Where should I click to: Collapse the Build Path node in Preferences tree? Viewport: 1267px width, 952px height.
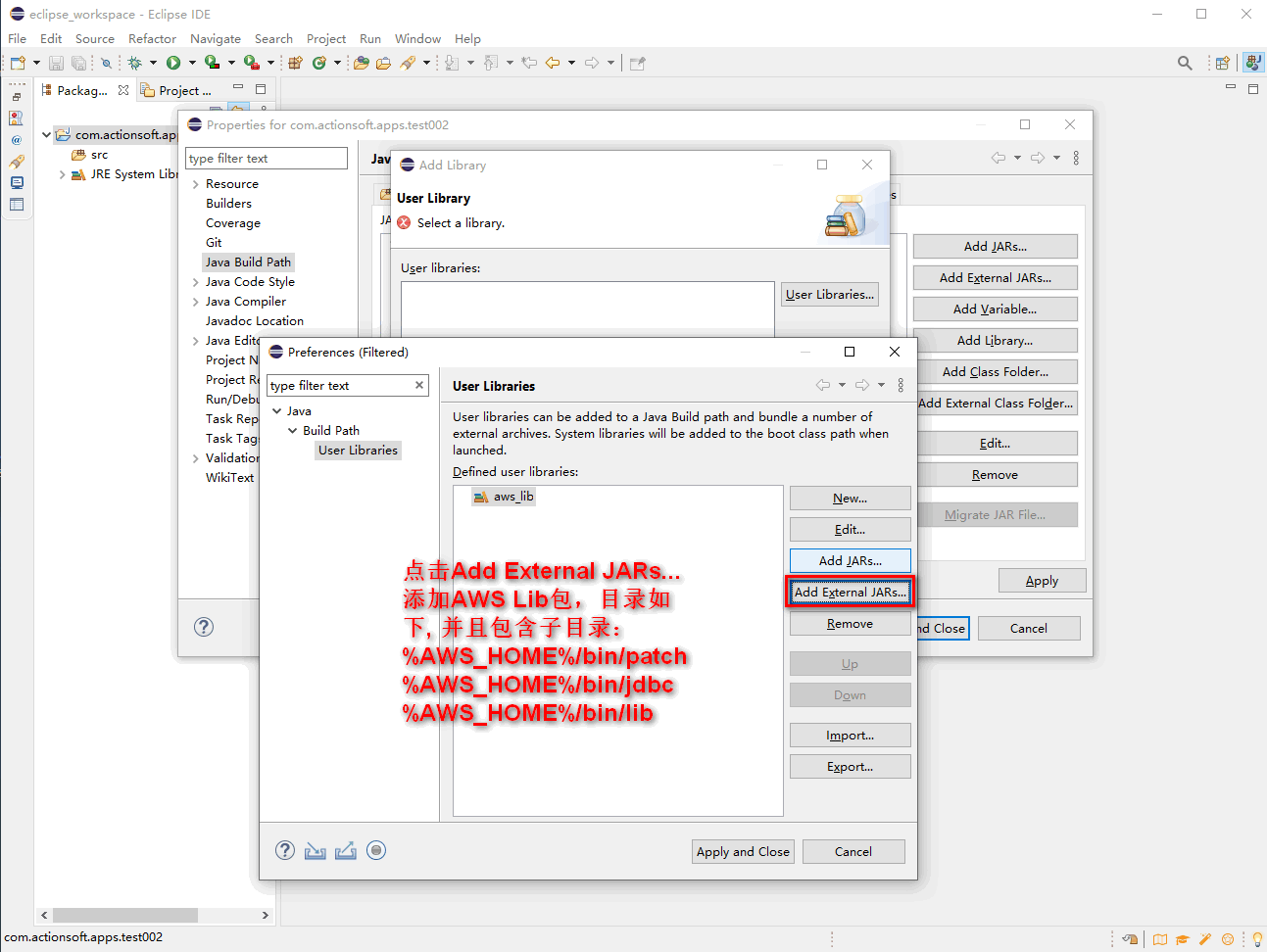click(x=293, y=431)
